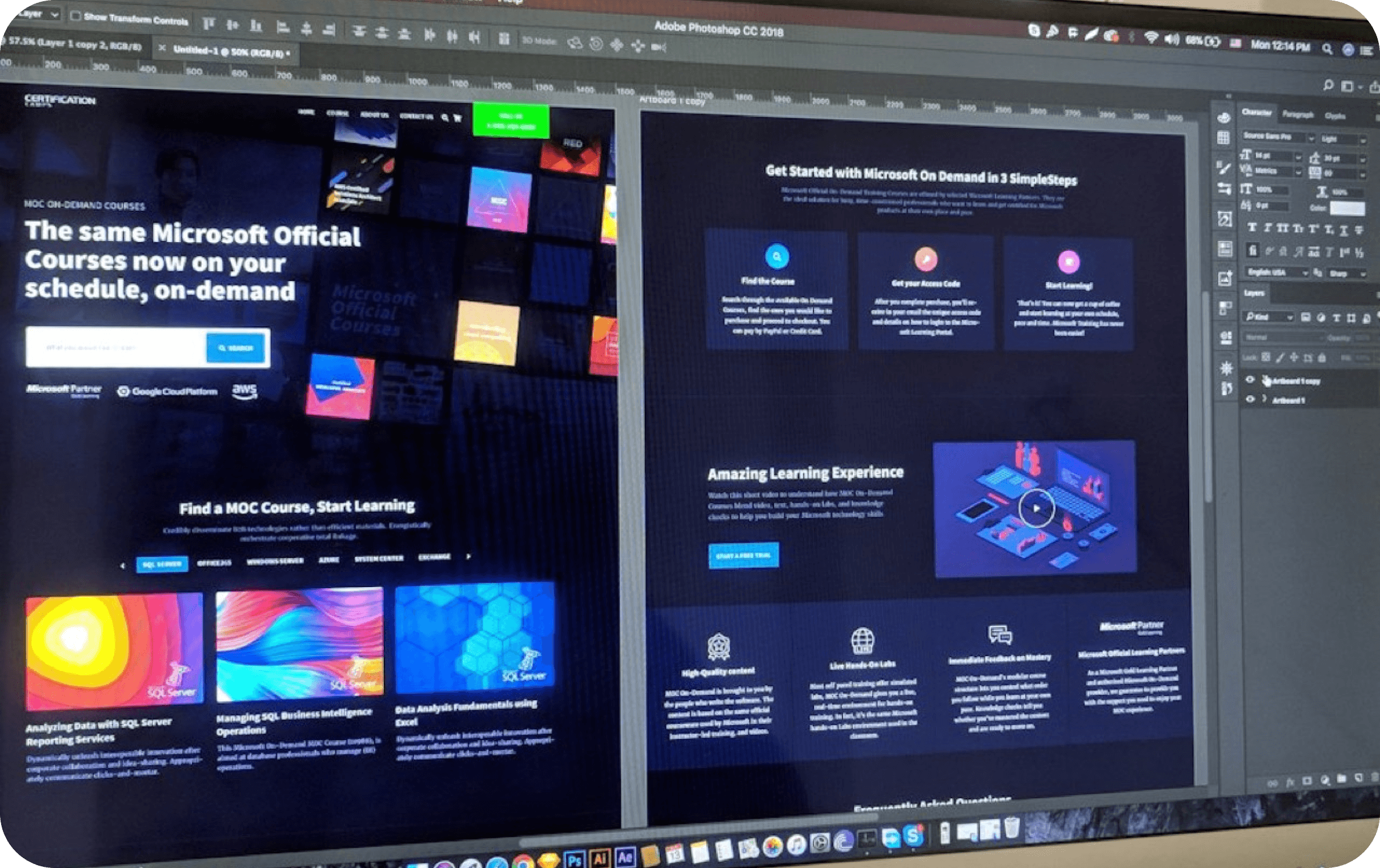Switch to the Paragraph panel tab
Image resolution: width=1380 pixels, height=868 pixels.
(x=1298, y=114)
